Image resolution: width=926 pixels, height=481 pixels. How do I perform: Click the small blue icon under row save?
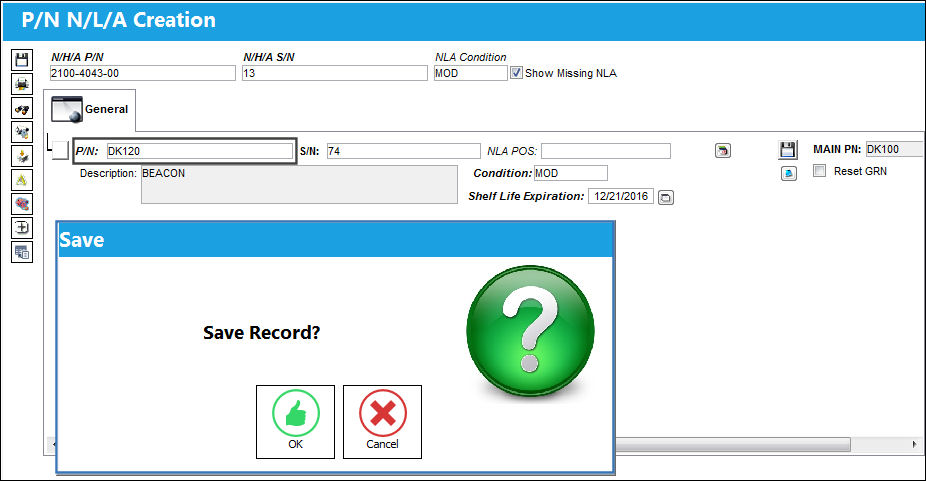[788, 174]
